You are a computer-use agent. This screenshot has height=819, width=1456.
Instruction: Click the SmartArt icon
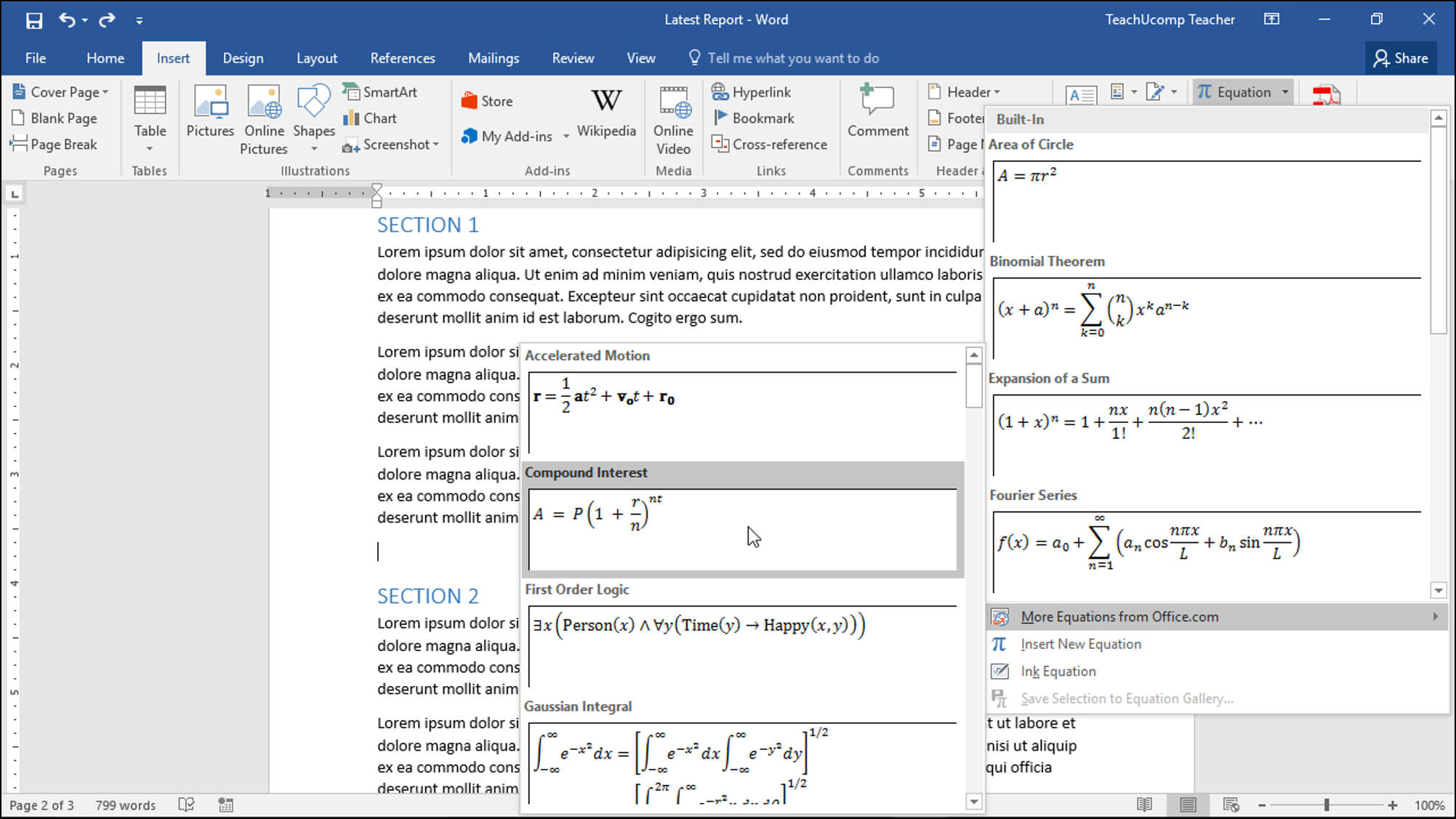[383, 91]
